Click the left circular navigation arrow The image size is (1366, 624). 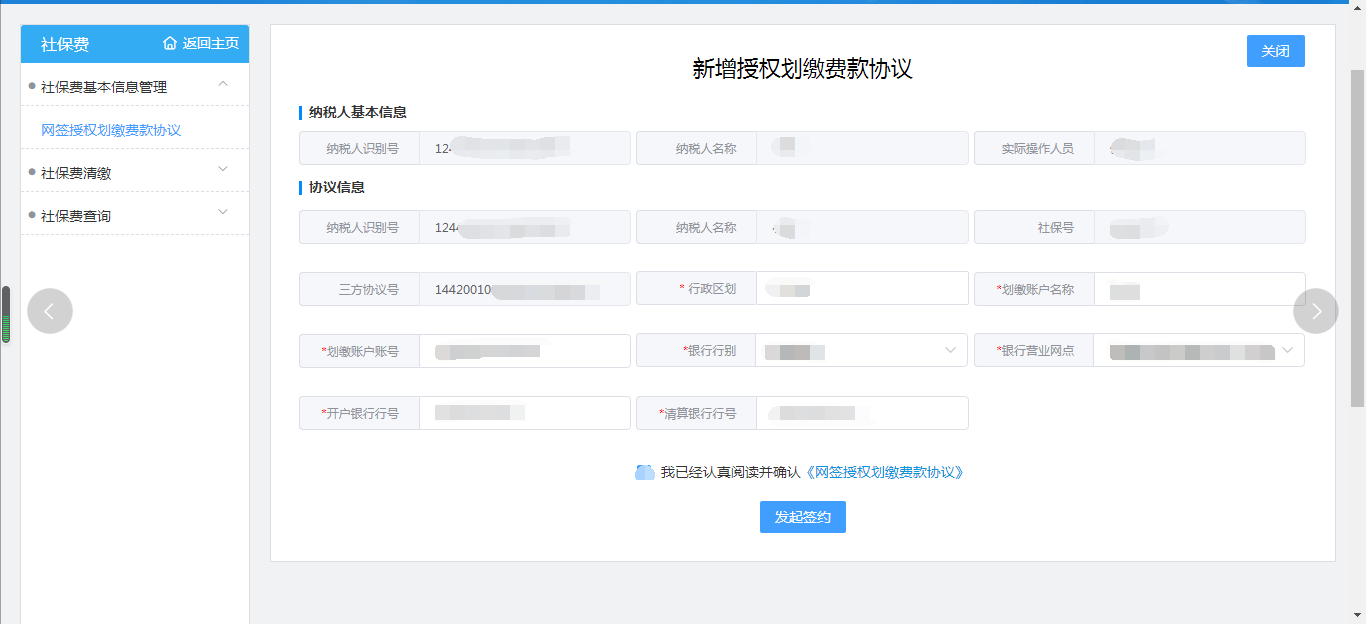(x=50, y=311)
